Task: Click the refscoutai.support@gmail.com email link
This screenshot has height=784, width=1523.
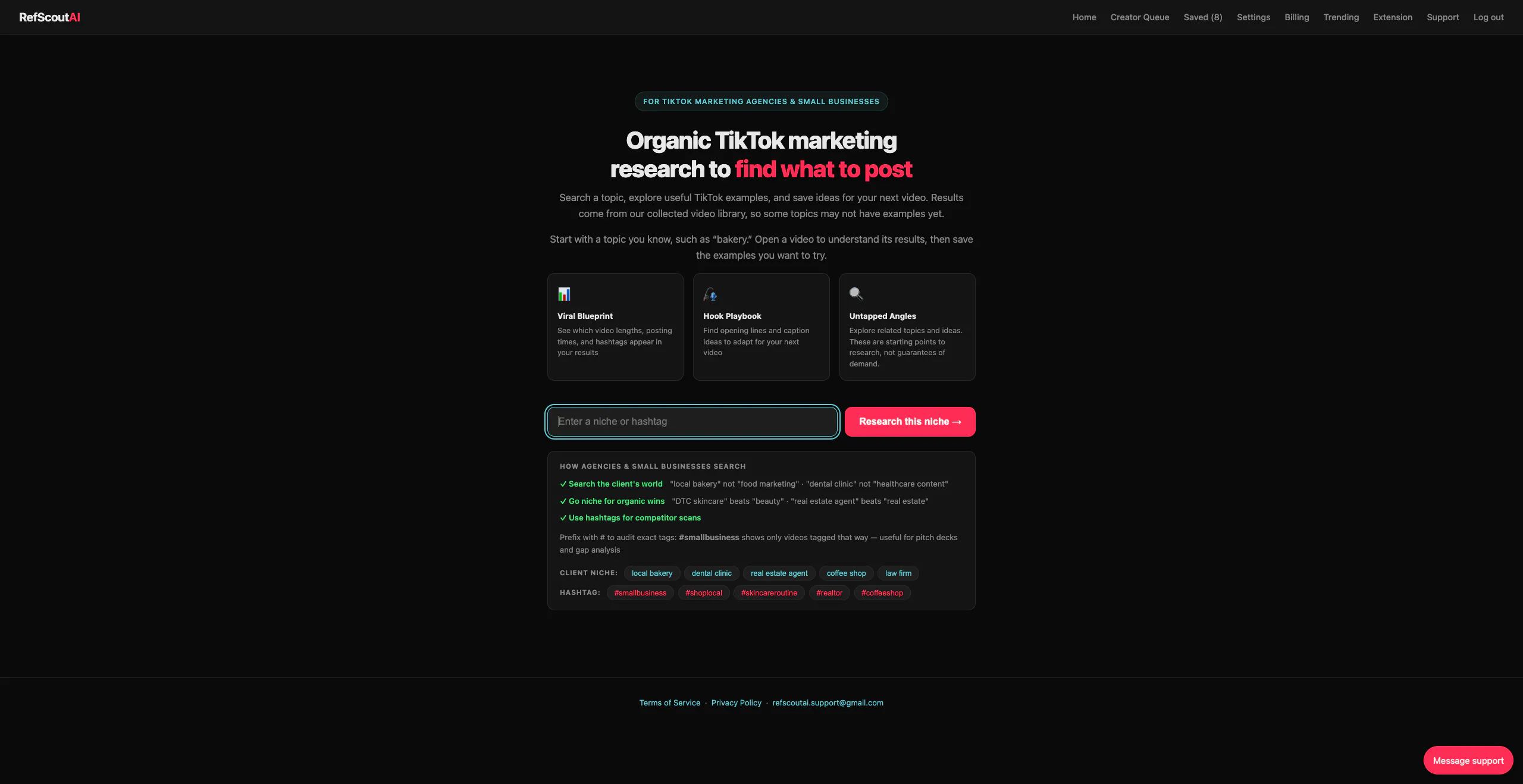Action: [x=828, y=703]
